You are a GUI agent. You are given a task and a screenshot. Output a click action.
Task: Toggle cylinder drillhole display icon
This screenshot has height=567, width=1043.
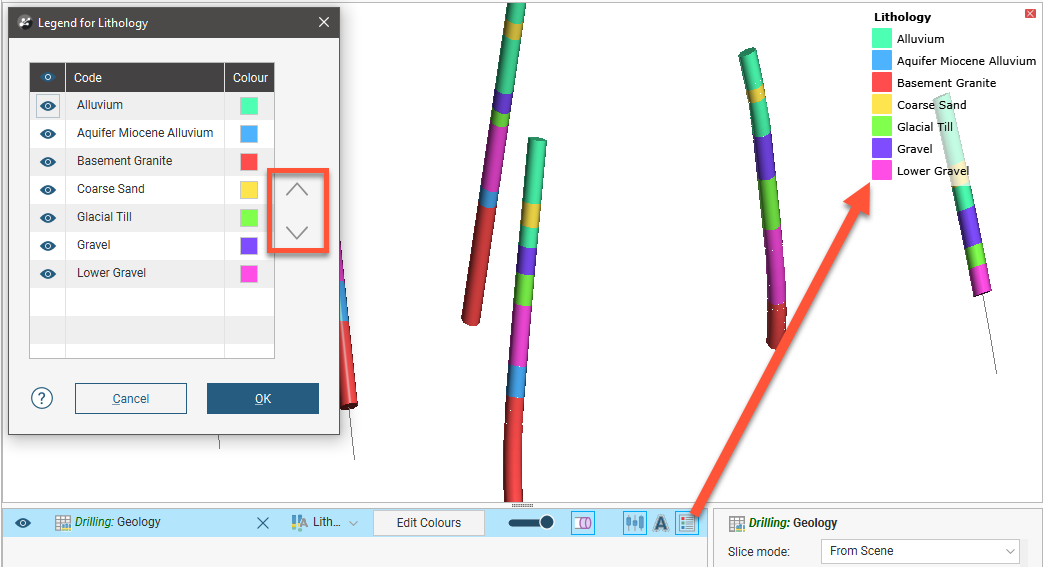pos(583,523)
